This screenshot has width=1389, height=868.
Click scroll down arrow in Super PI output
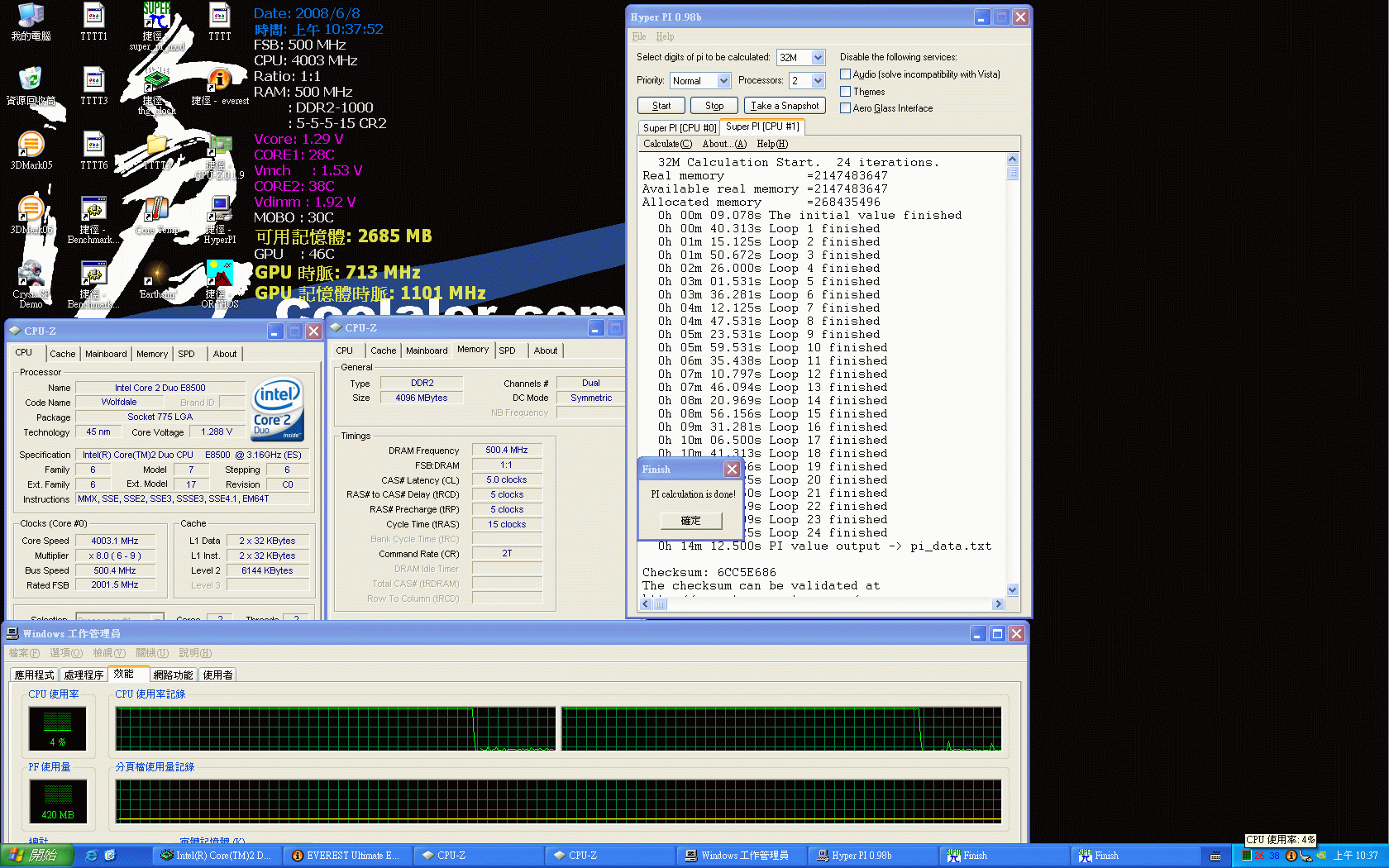(1013, 590)
